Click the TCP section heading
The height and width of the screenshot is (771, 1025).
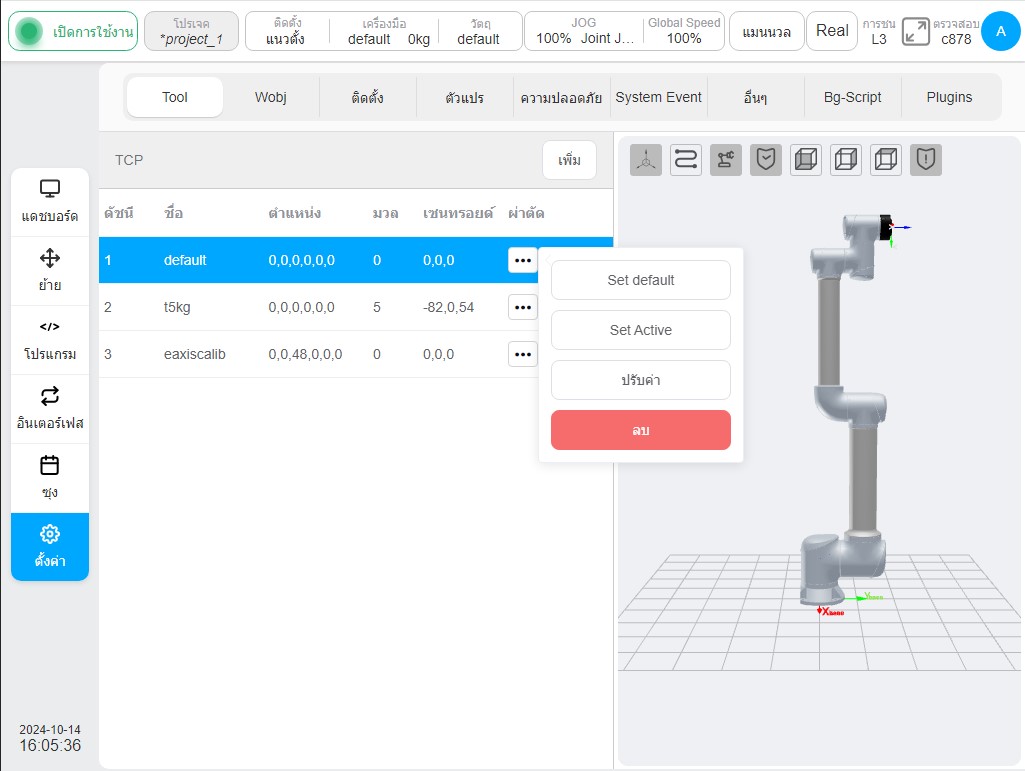129,160
